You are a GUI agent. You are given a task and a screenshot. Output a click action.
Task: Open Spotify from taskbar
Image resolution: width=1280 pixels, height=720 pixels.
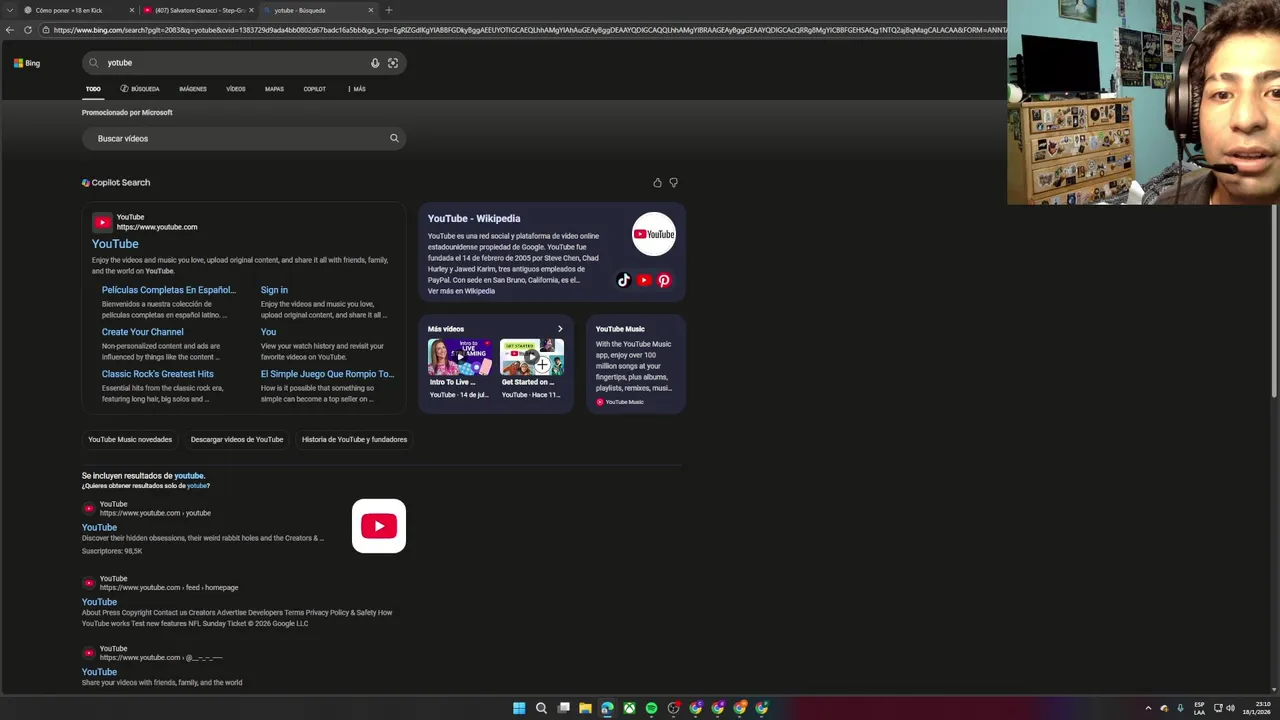(652, 708)
